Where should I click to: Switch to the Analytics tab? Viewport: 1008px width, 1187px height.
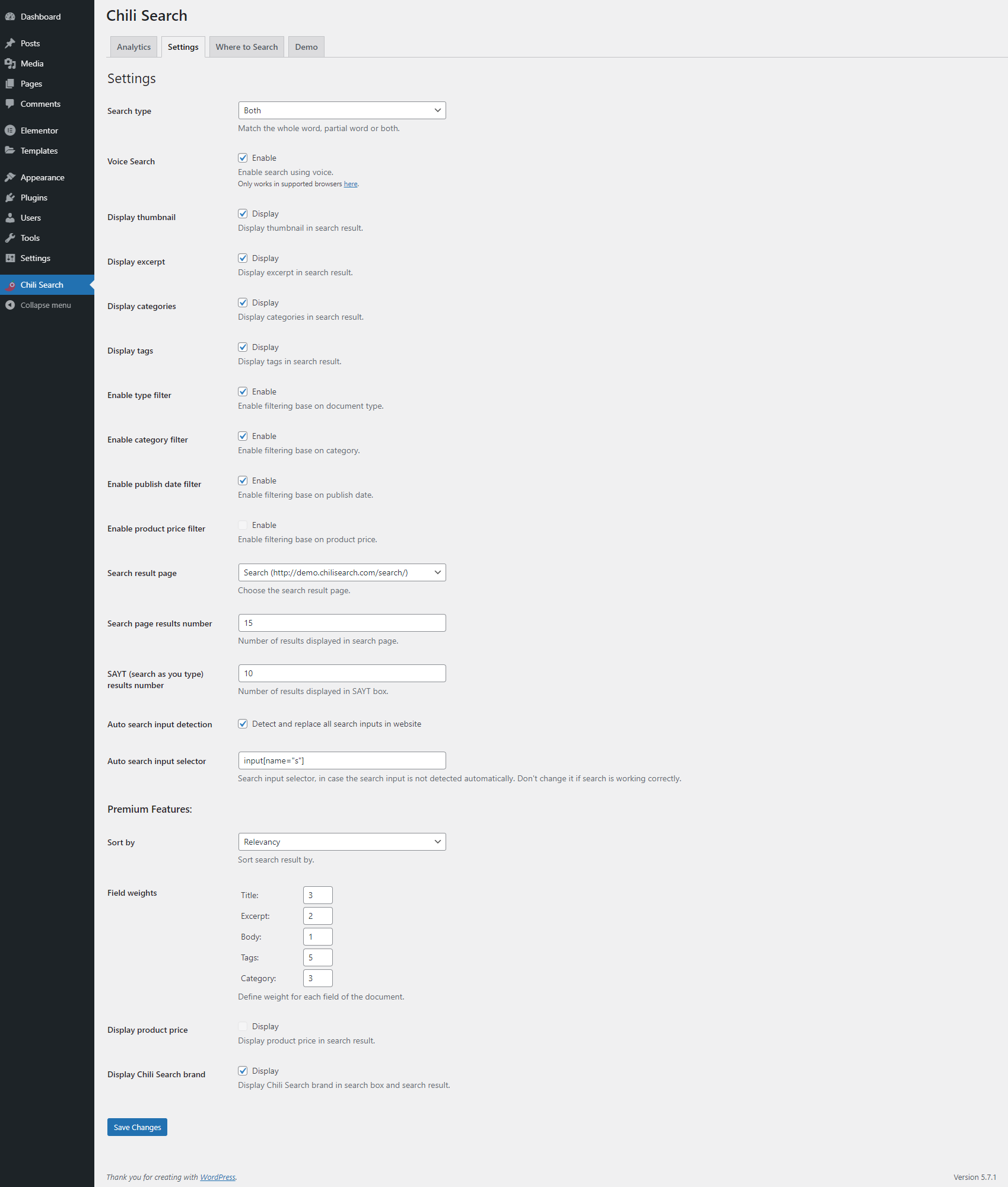(x=133, y=47)
